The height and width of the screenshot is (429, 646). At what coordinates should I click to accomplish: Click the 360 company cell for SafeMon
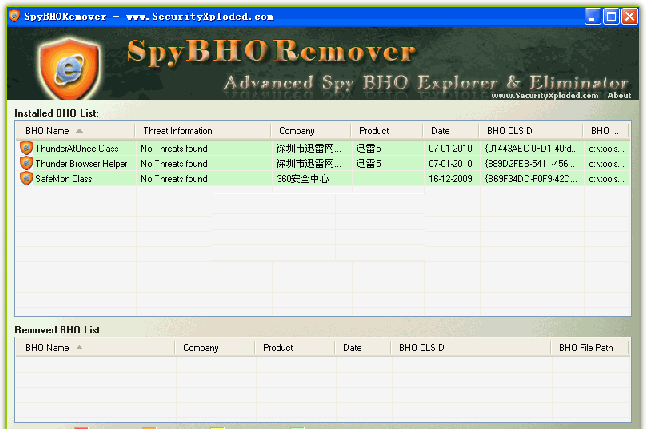(x=303, y=179)
